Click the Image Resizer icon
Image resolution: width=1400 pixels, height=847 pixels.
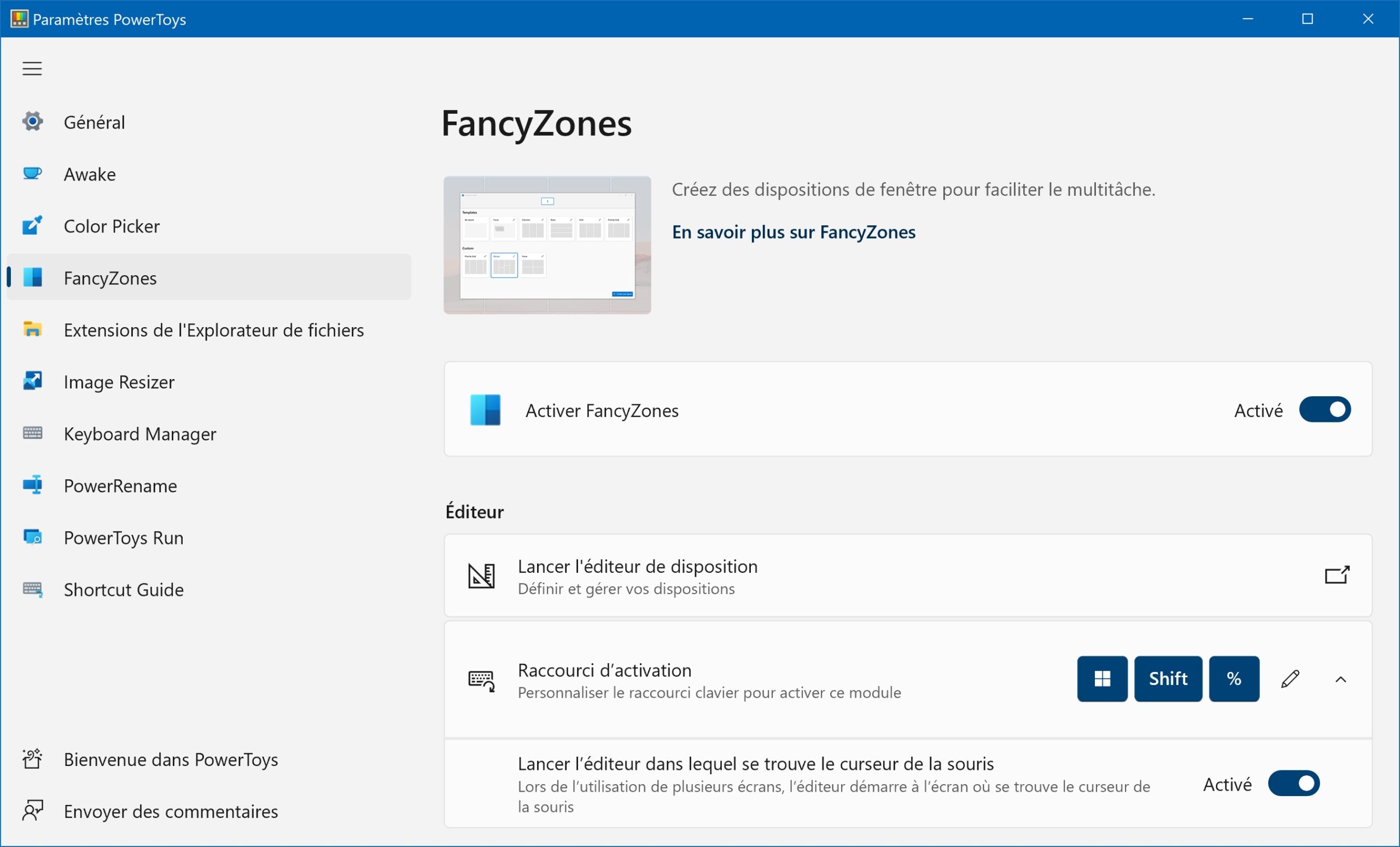[32, 381]
